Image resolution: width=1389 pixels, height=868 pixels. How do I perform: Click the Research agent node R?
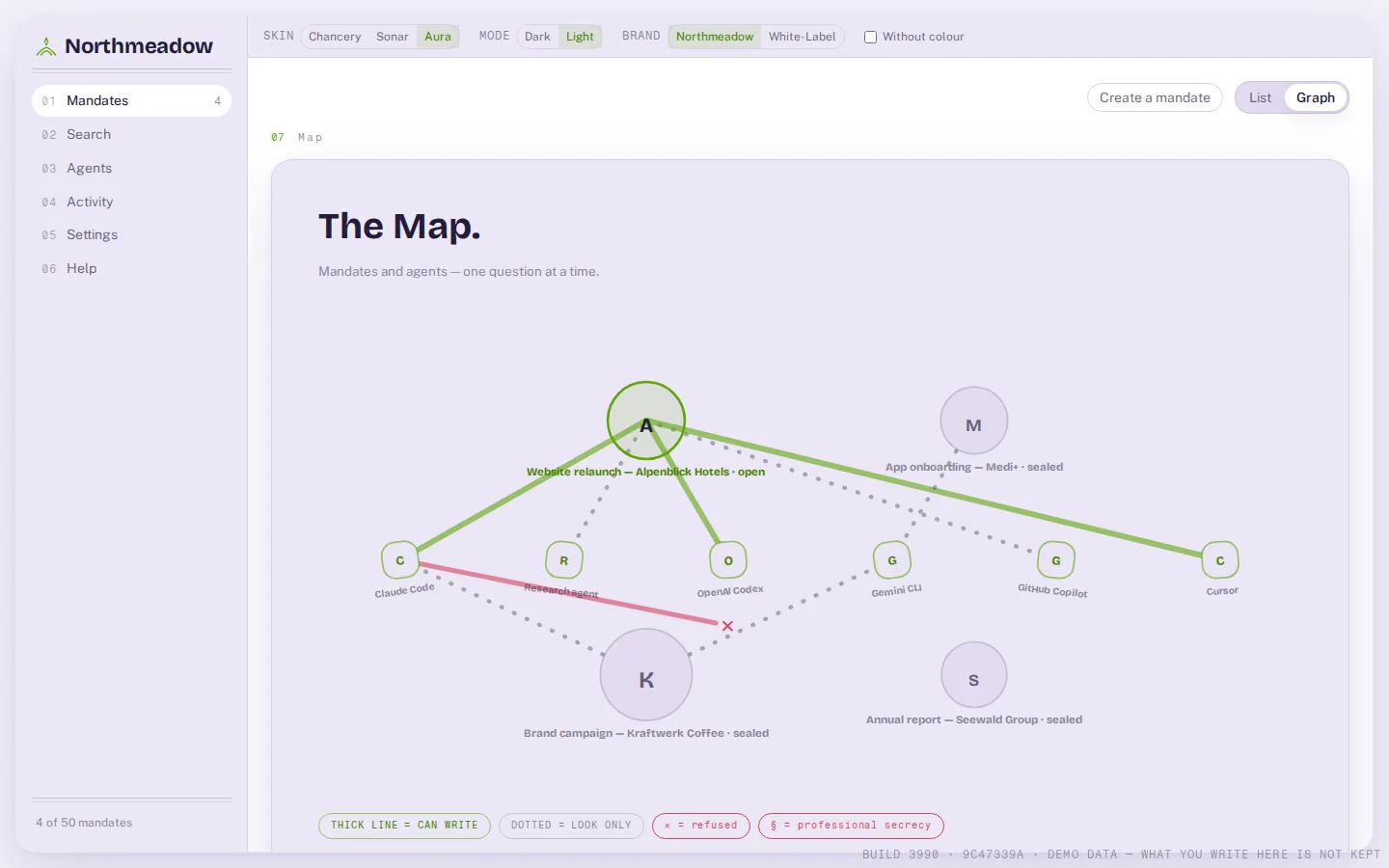click(x=564, y=560)
